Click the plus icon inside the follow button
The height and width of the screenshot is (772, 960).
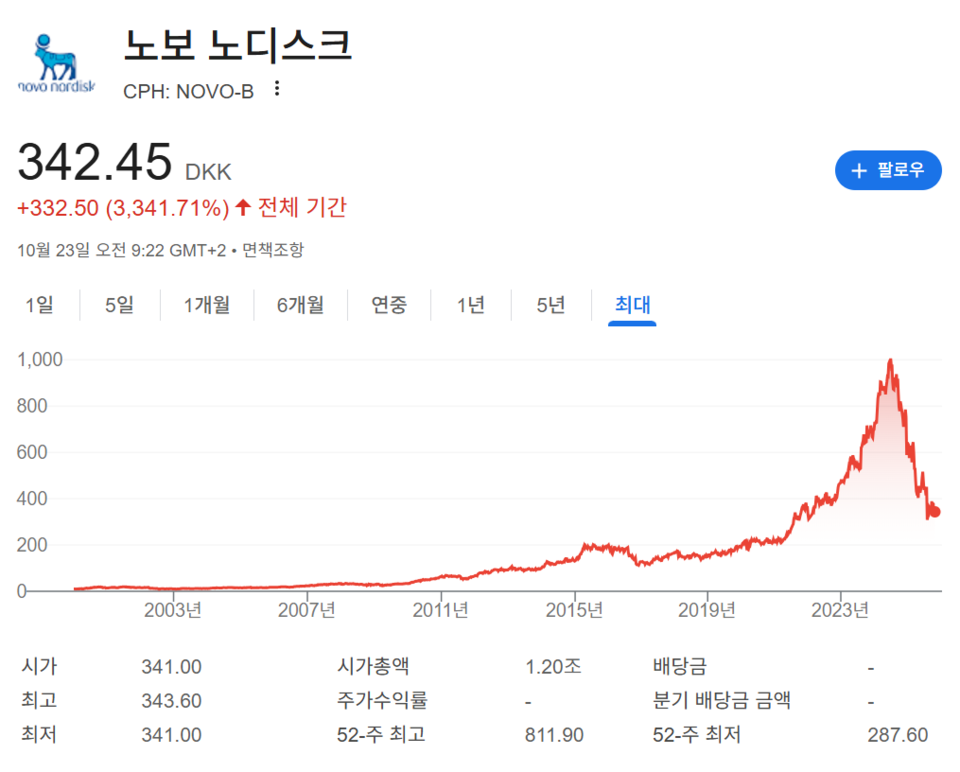pos(858,170)
